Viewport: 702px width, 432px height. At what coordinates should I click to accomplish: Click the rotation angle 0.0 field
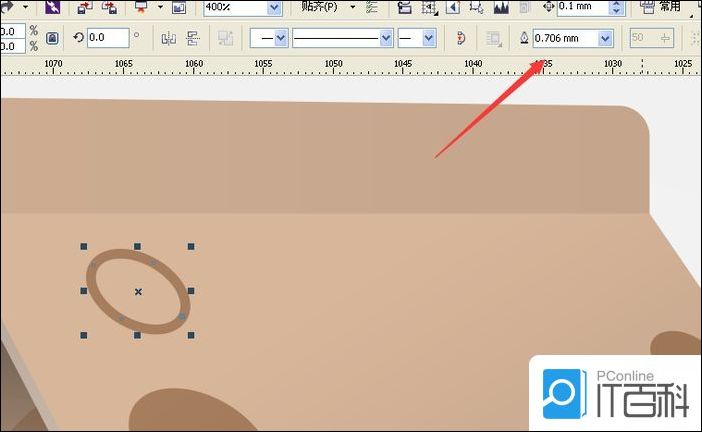pyautogui.click(x=108, y=38)
